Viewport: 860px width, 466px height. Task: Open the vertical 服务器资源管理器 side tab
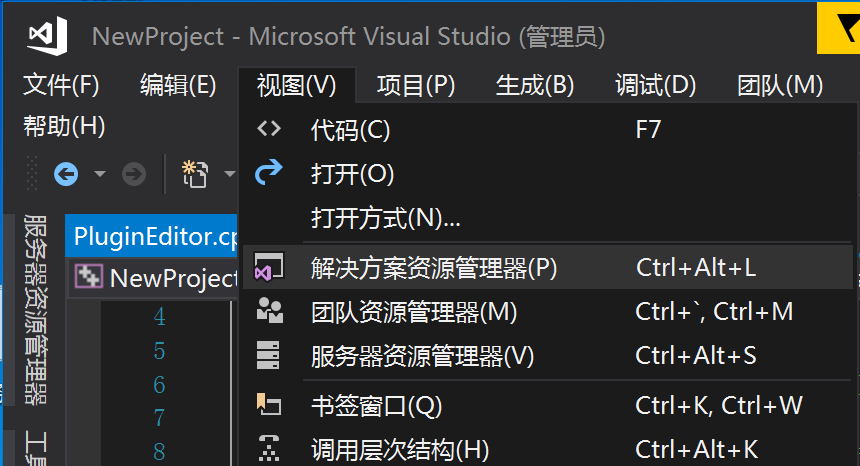click(x=36, y=308)
